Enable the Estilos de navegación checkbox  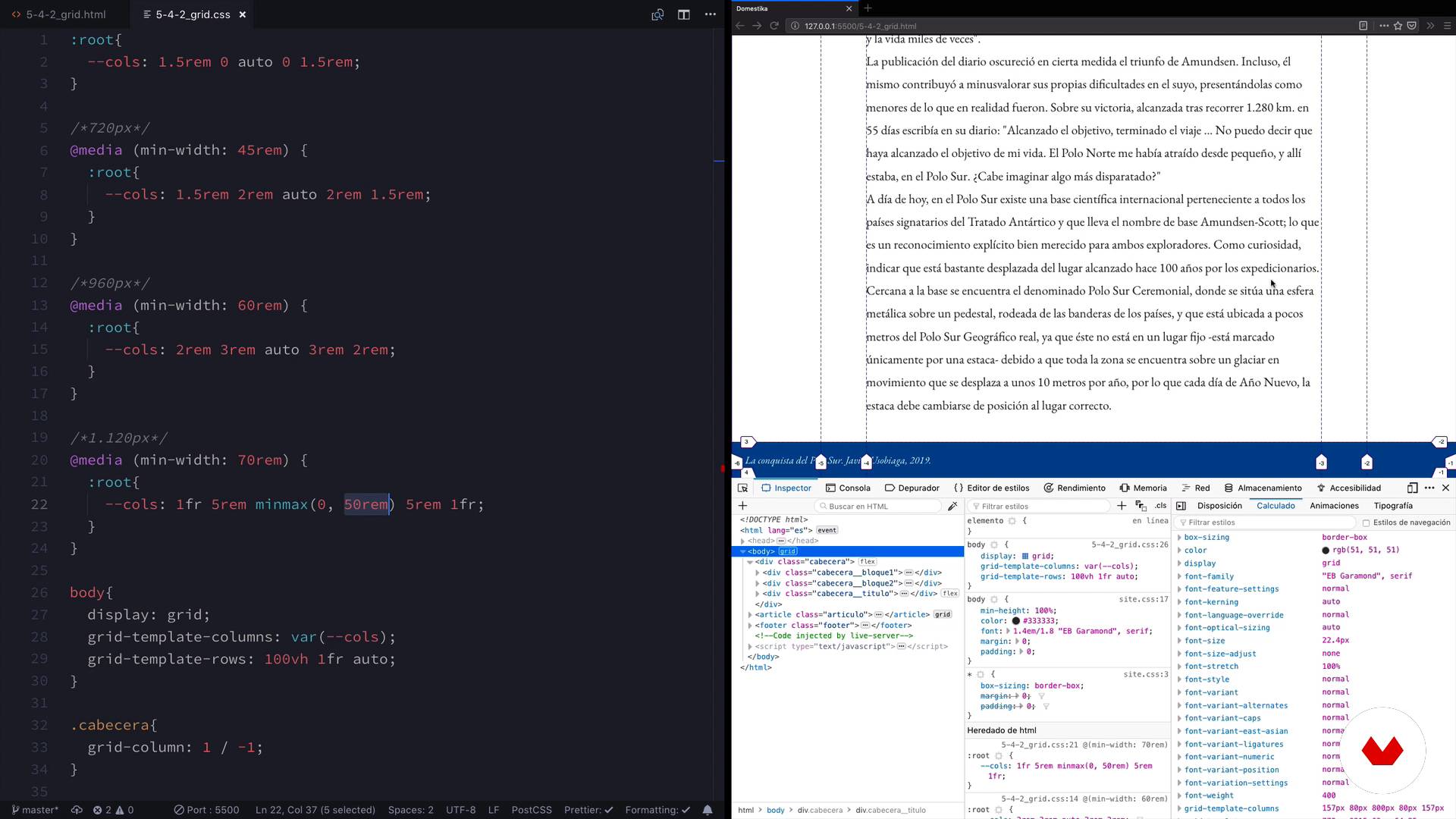coord(1366,522)
